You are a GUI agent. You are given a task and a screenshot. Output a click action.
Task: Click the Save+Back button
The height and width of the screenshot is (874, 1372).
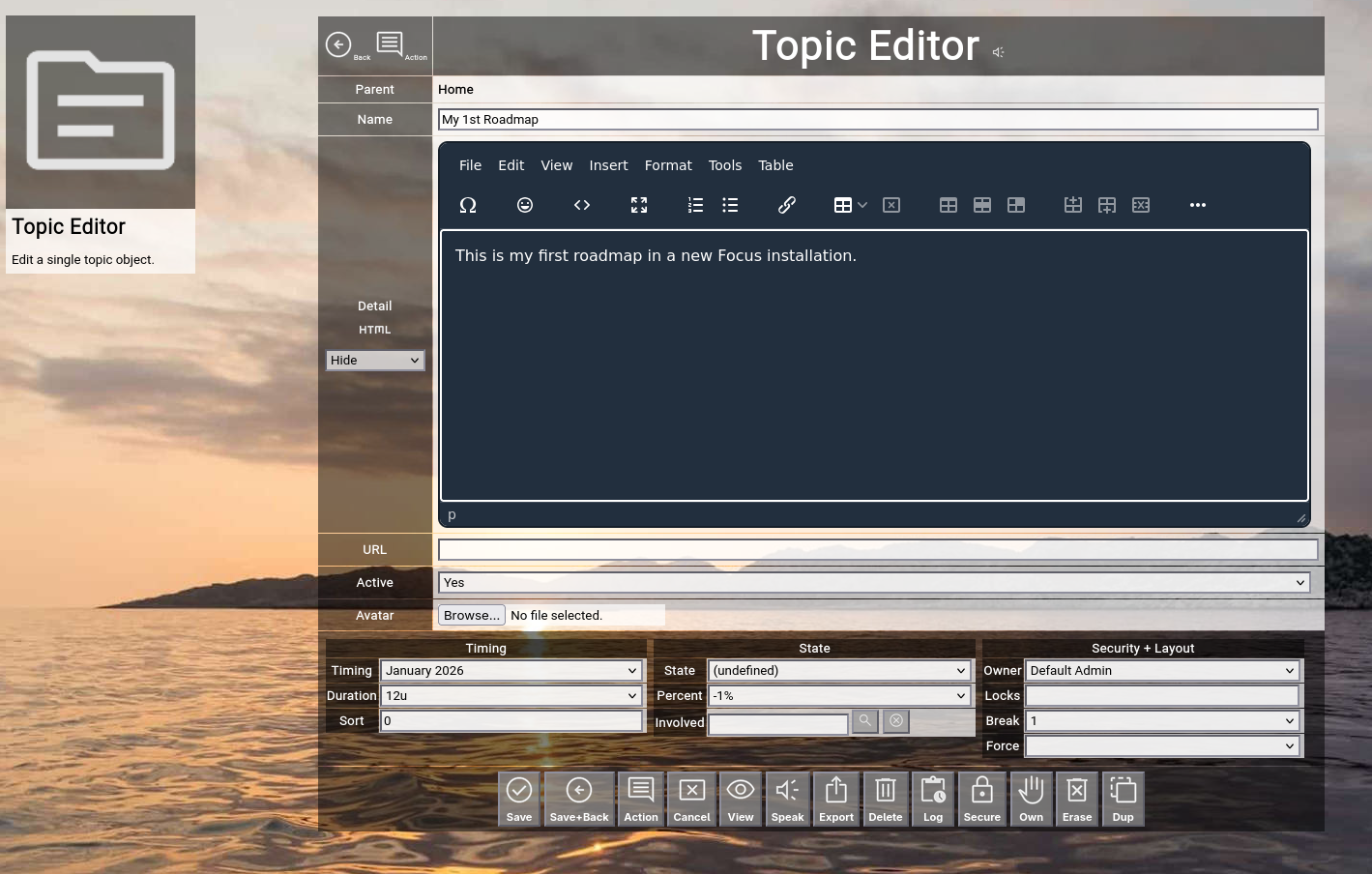[579, 799]
